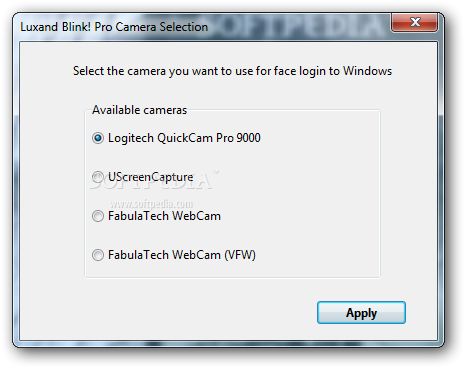
Task: Click the Logitech QuickCam Pro 9000 label text
Action: (184, 138)
